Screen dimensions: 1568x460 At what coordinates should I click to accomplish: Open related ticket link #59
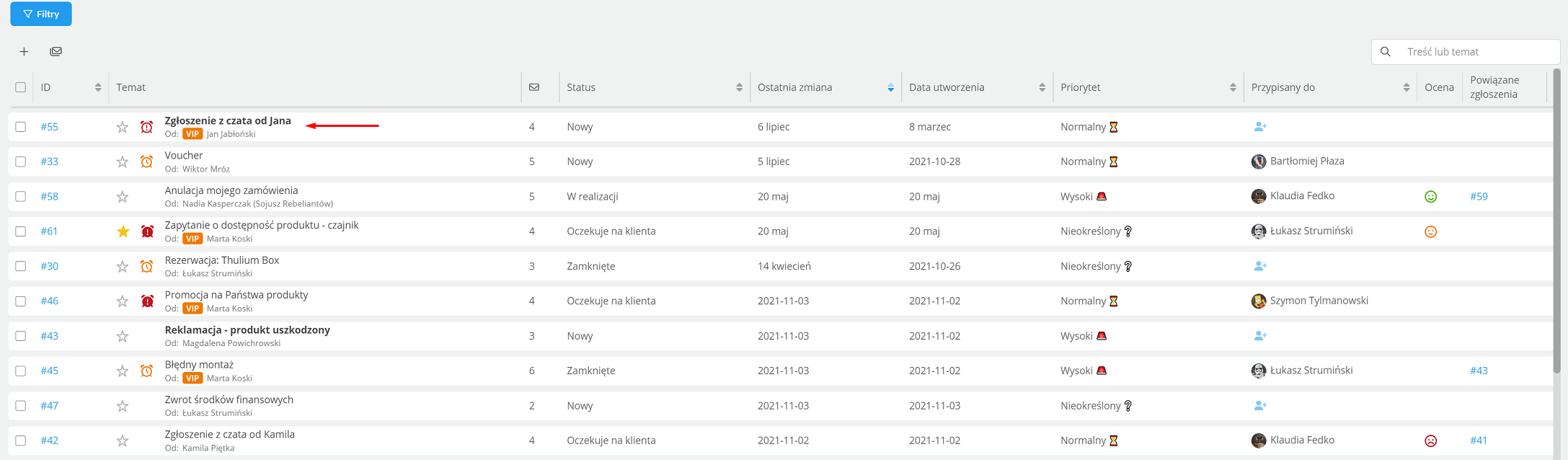1479,196
